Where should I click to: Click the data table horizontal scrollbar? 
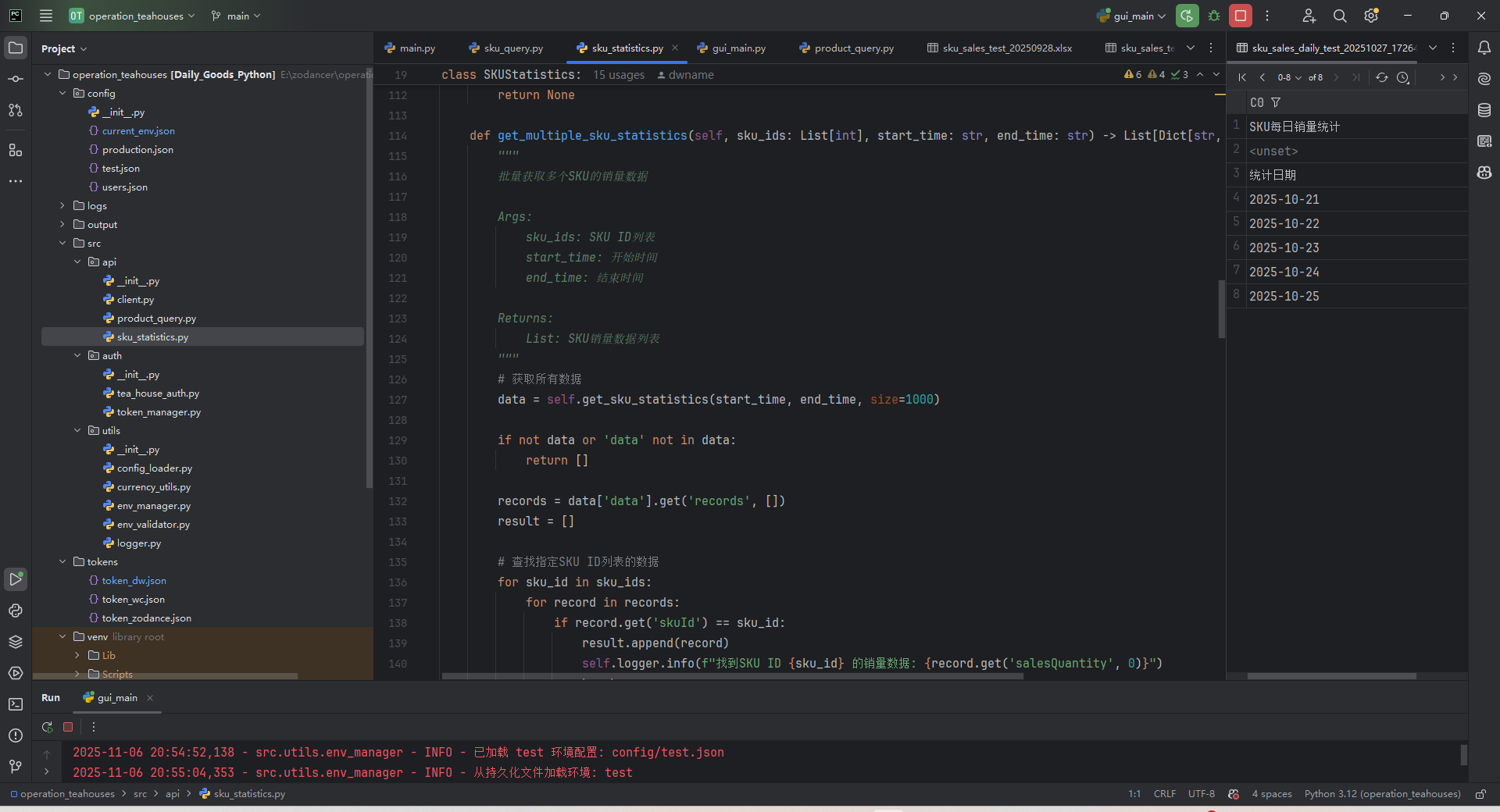pyautogui.click(x=1331, y=676)
